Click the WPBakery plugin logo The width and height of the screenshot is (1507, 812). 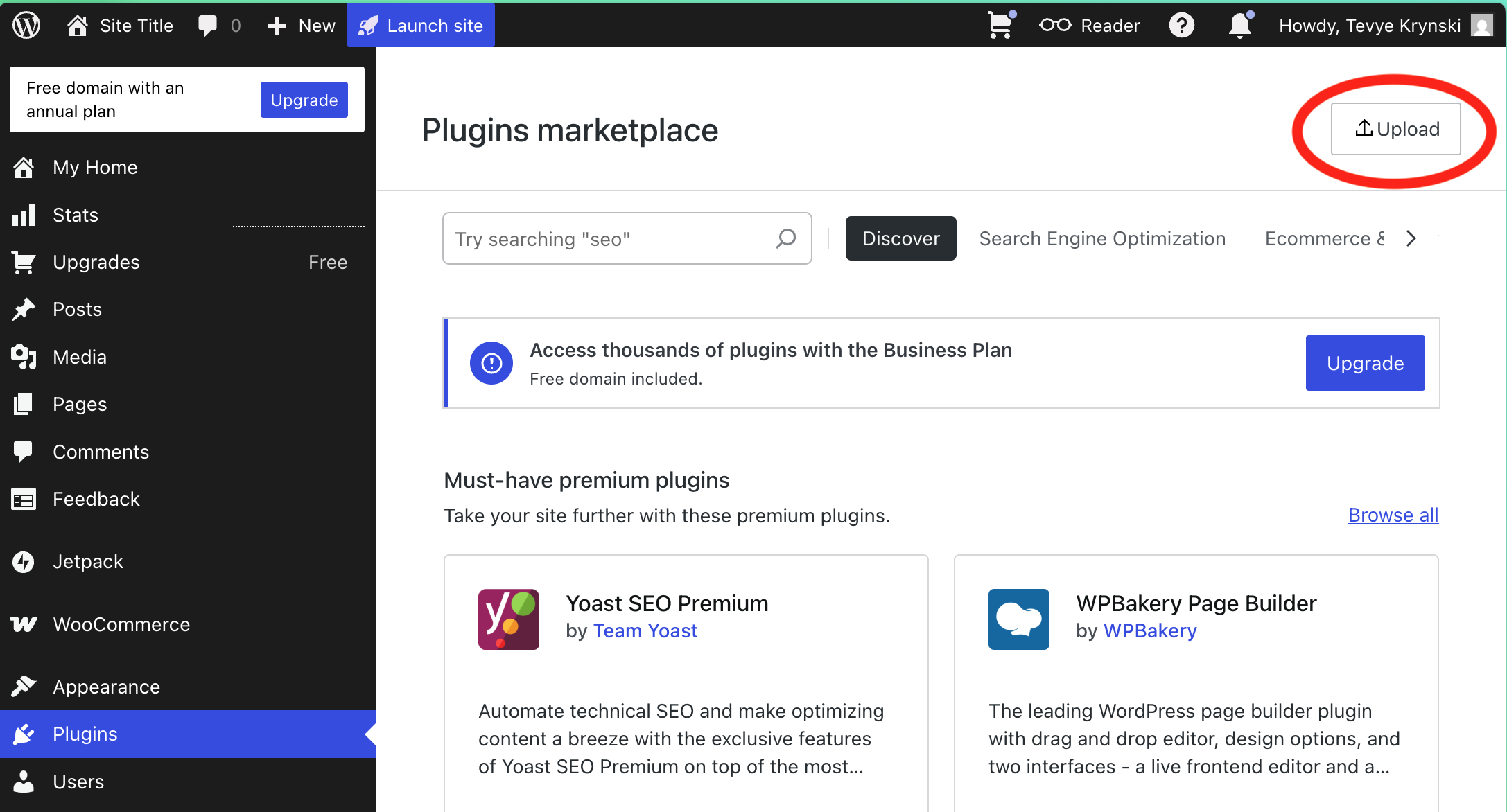coord(1018,619)
